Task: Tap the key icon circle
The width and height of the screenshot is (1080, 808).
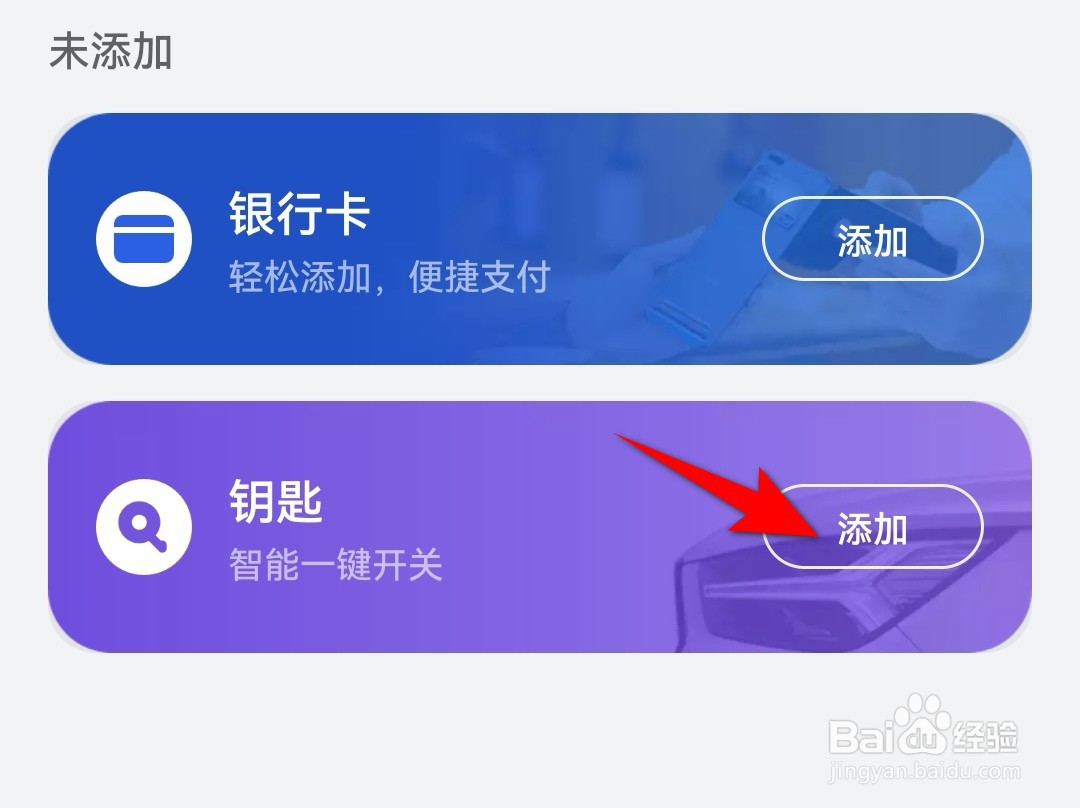Action: pyautogui.click(x=144, y=527)
